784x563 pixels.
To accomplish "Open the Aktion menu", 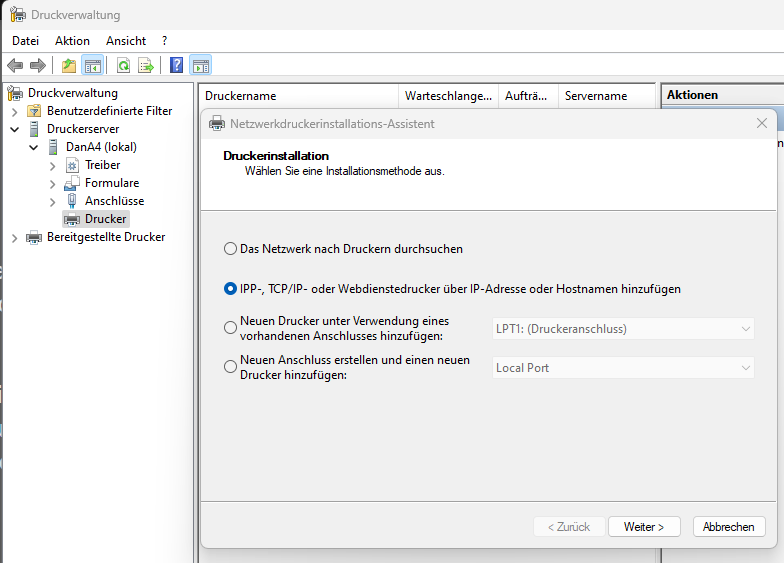I will 72,40.
